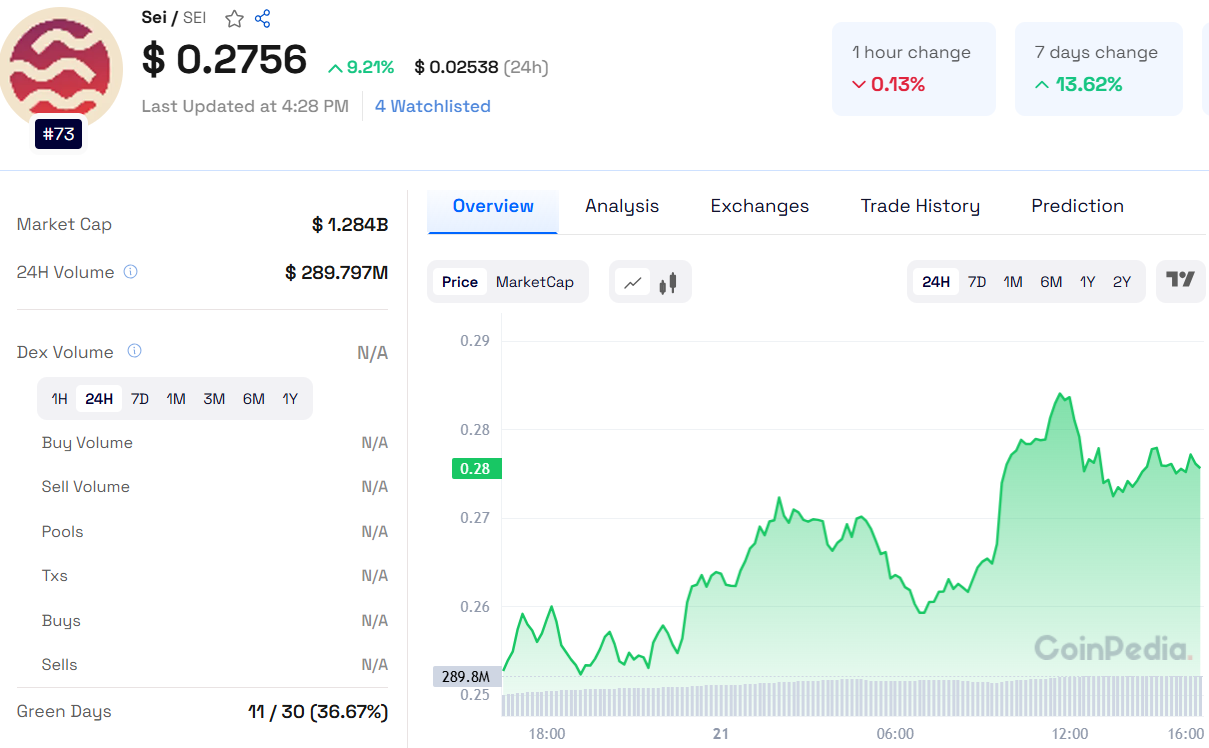
Task: Choose 6M for the Dex Volume period
Action: (254, 399)
